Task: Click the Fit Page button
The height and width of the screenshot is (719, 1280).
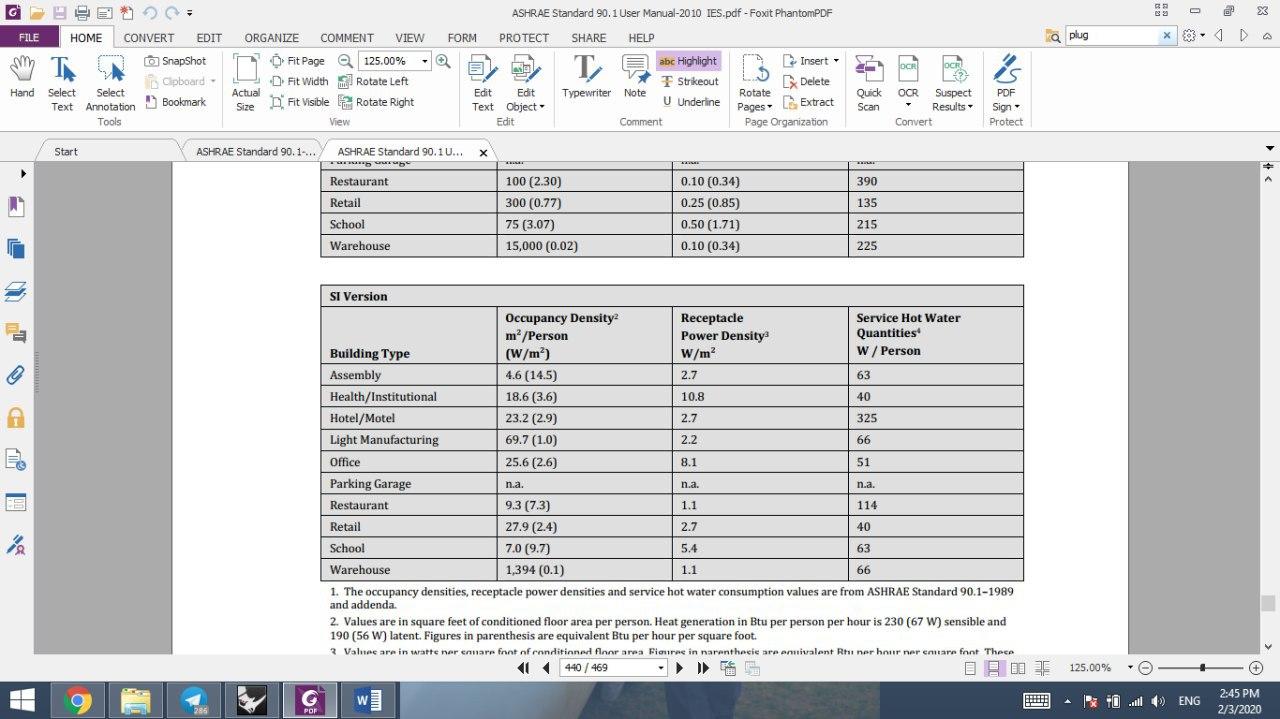Action: click(x=298, y=61)
